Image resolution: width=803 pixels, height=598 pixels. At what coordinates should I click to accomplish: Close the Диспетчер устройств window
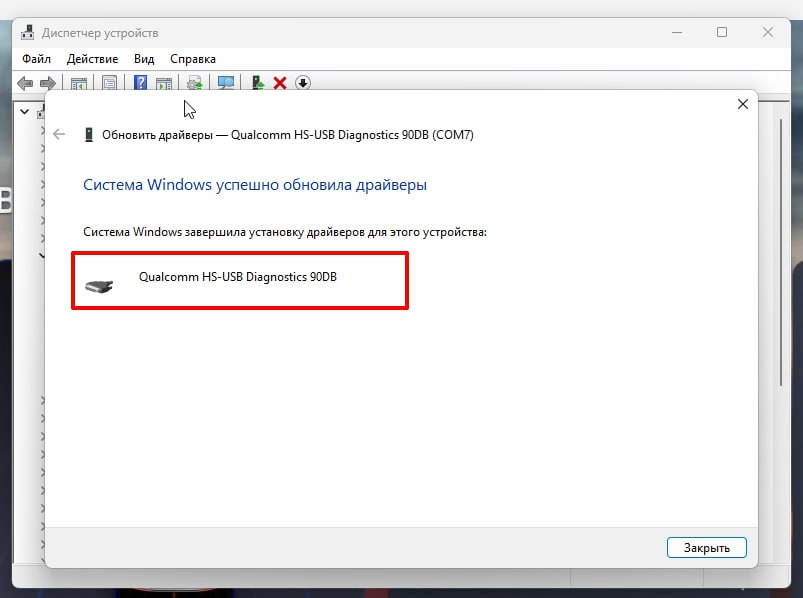768,32
